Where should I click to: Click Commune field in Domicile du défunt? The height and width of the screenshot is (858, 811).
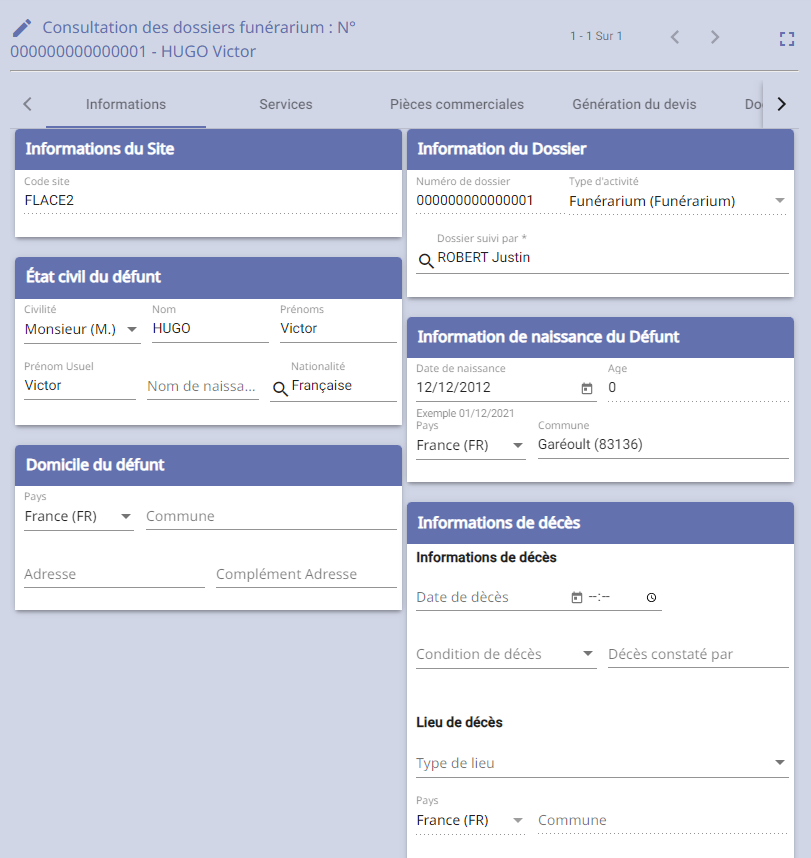point(271,517)
